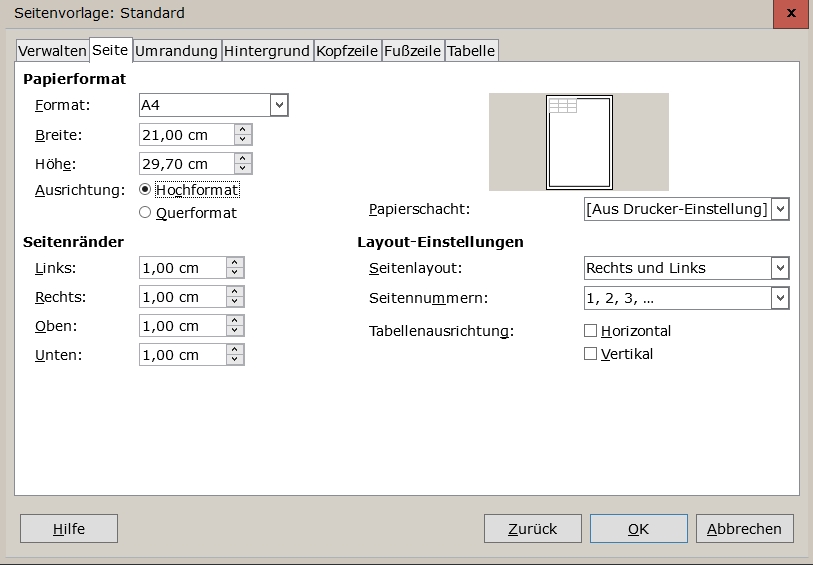
Task: Click the Hilfe button
Action: click(69, 529)
